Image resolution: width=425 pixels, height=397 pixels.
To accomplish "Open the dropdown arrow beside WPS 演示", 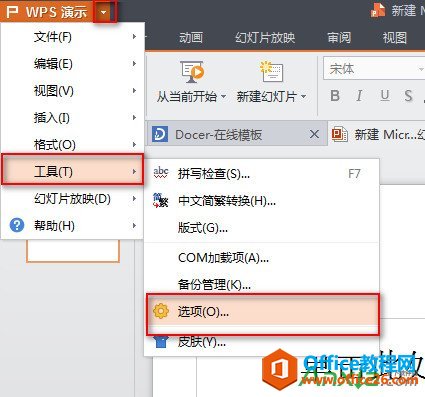I will click(x=104, y=12).
